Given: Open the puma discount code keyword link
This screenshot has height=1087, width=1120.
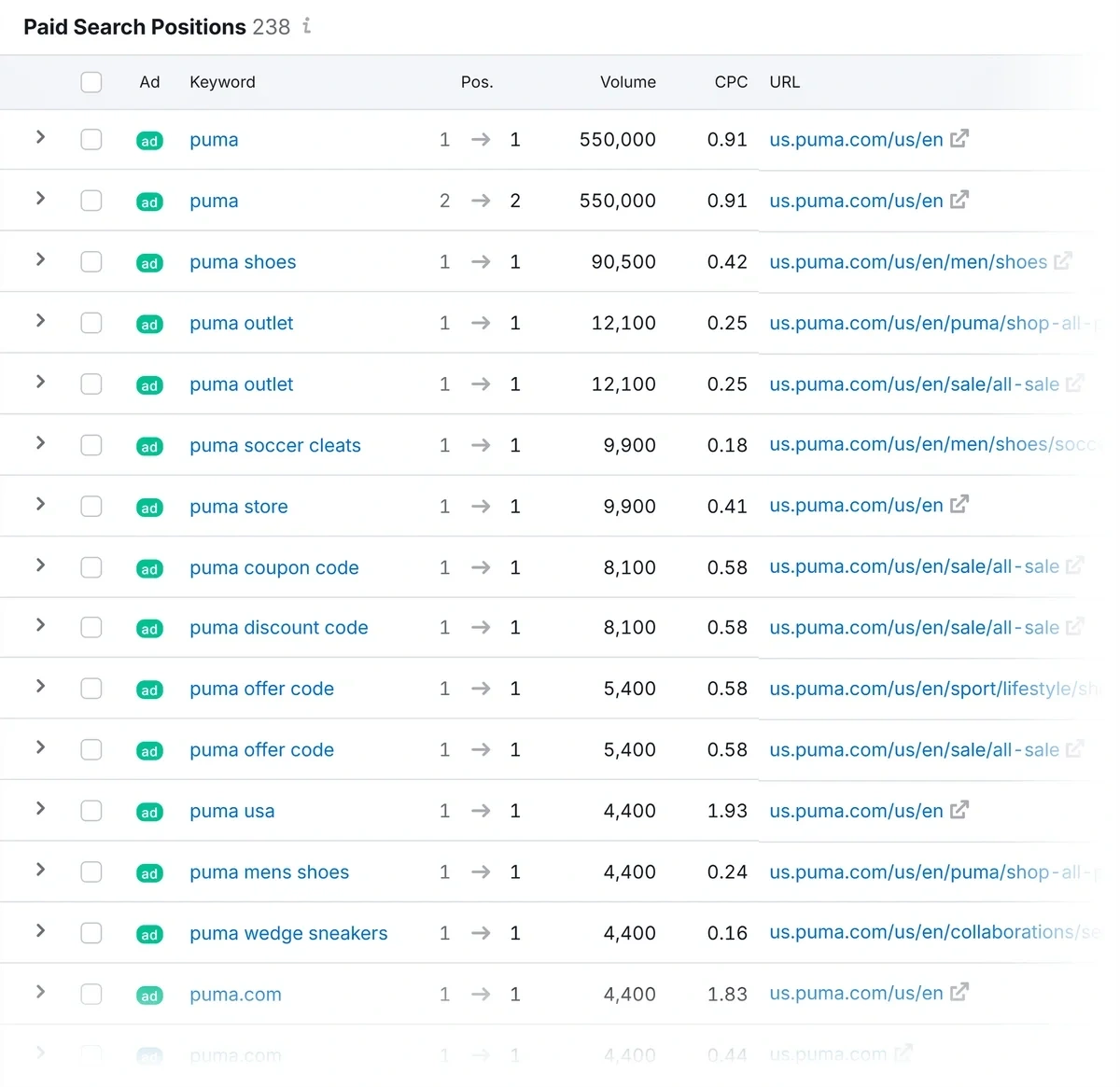Looking at the screenshot, I should [x=279, y=628].
